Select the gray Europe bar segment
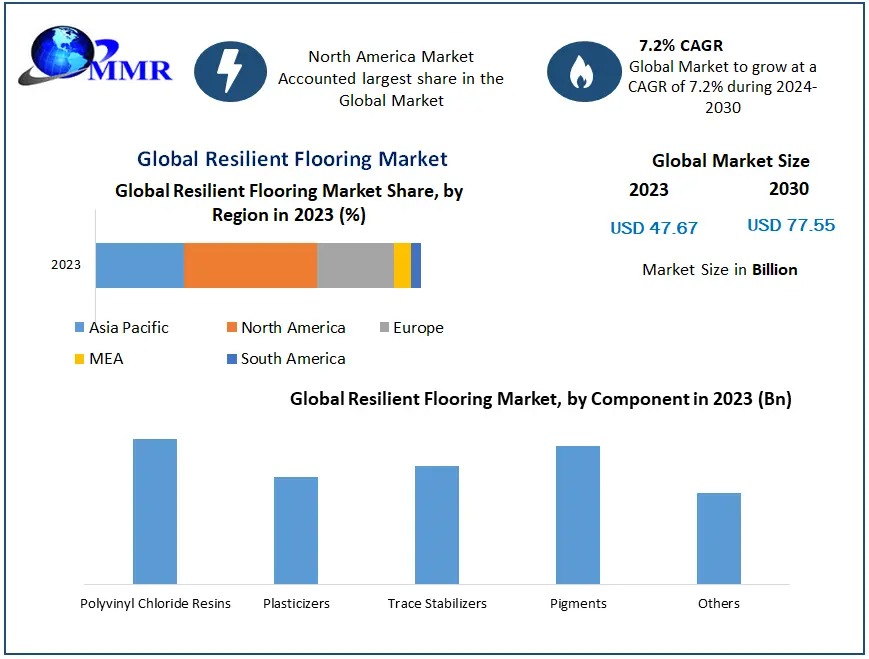869x659 pixels. point(355,265)
